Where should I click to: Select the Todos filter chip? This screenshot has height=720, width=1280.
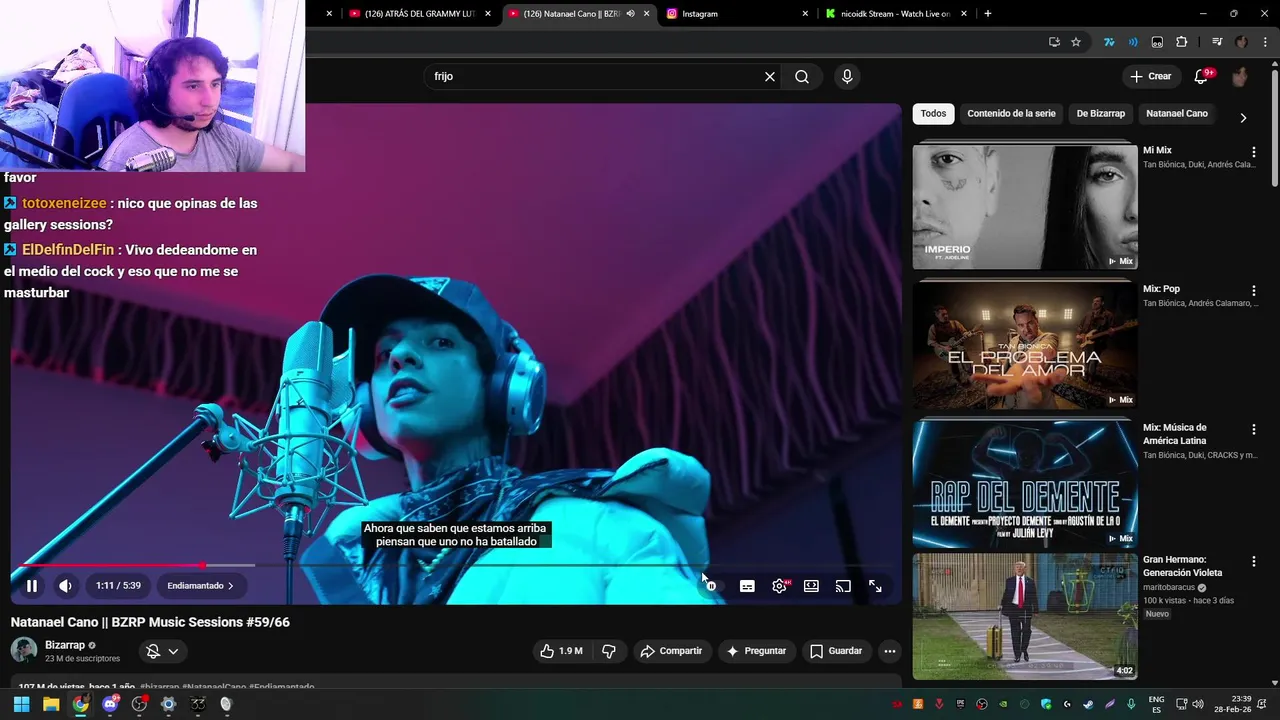(933, 114)
